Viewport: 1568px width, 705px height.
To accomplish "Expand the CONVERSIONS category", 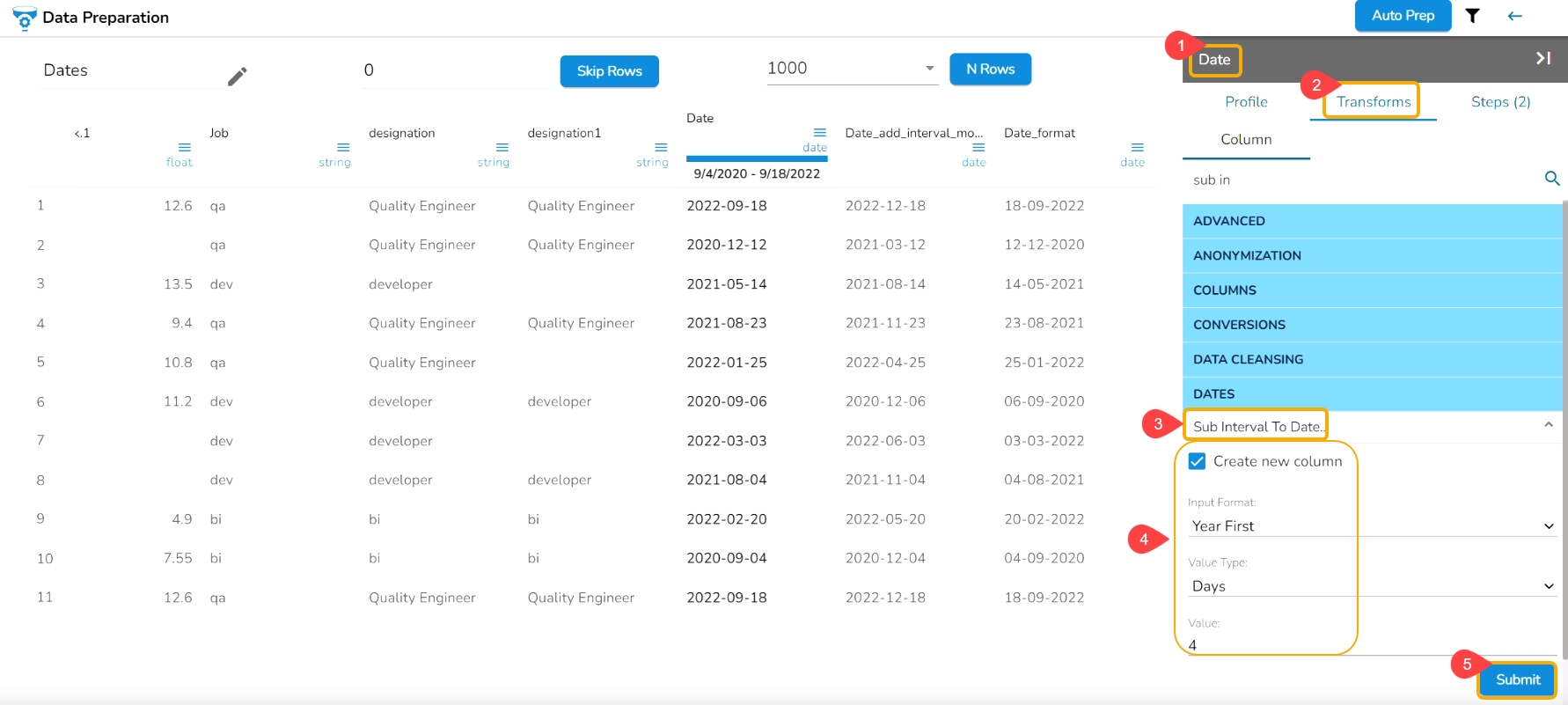I will [x=1372, y=325].
